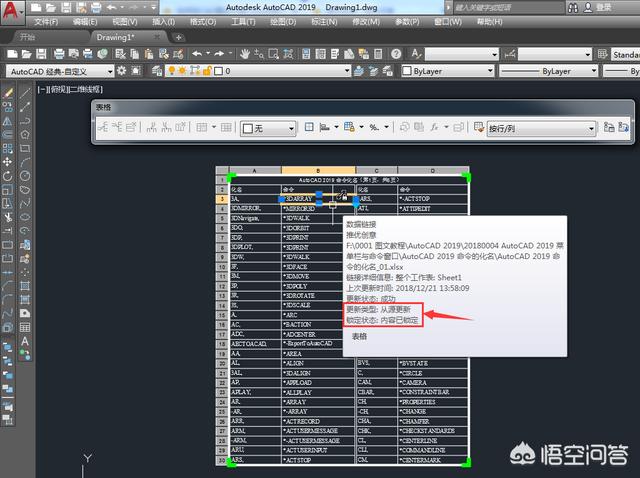
Task: Open the text style dropdown next to A icon
Action: [x=462, y=54]
